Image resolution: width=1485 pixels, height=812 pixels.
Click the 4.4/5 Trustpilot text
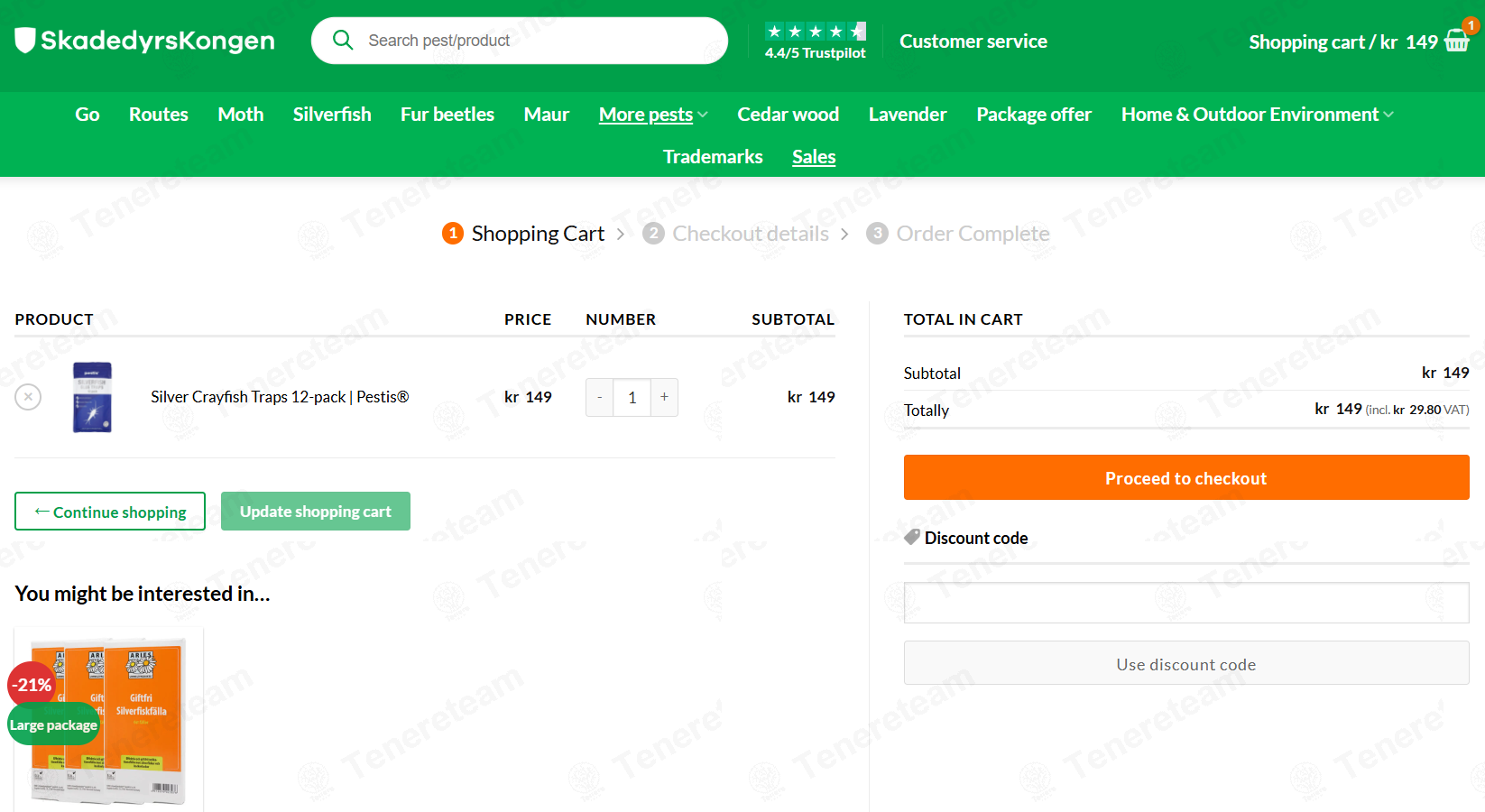click(816, 53)
